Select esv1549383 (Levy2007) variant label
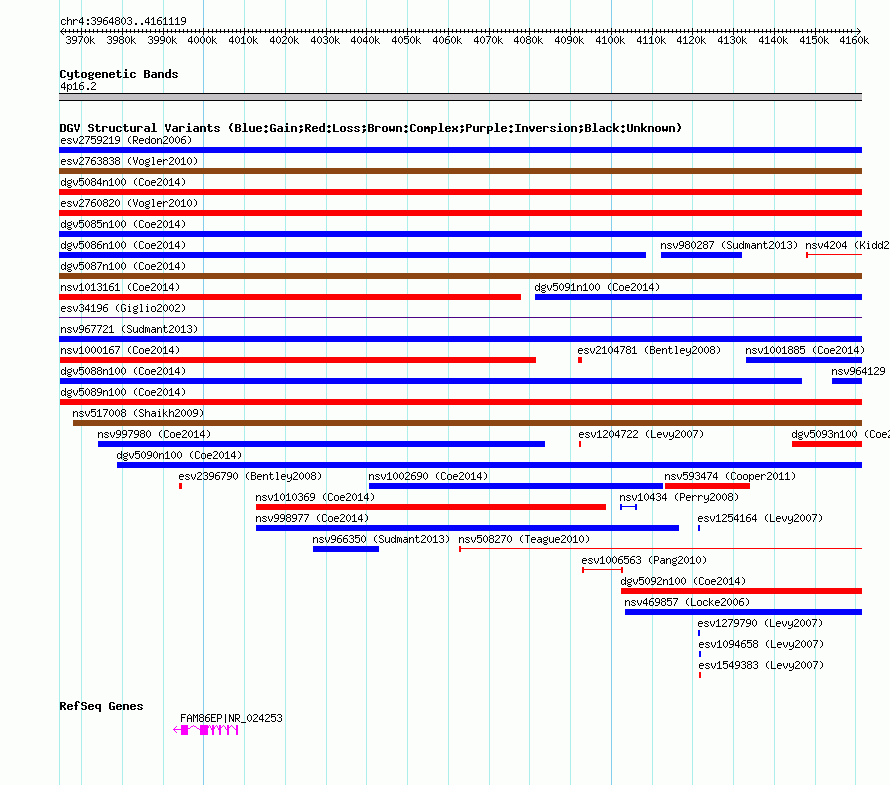 [x=761, y=665]
